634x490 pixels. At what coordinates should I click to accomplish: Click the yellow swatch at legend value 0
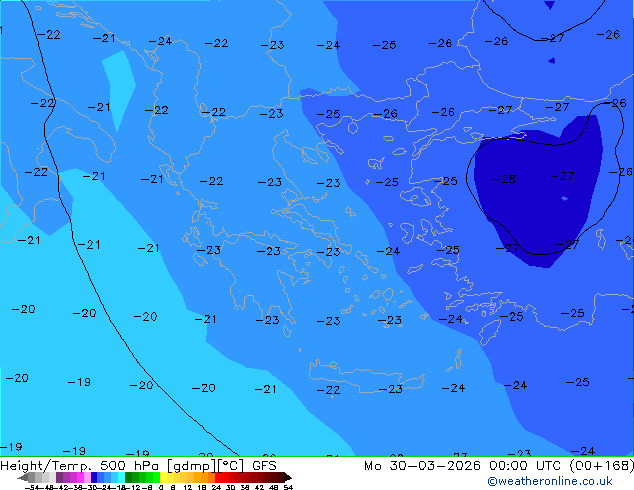(163, 477)
